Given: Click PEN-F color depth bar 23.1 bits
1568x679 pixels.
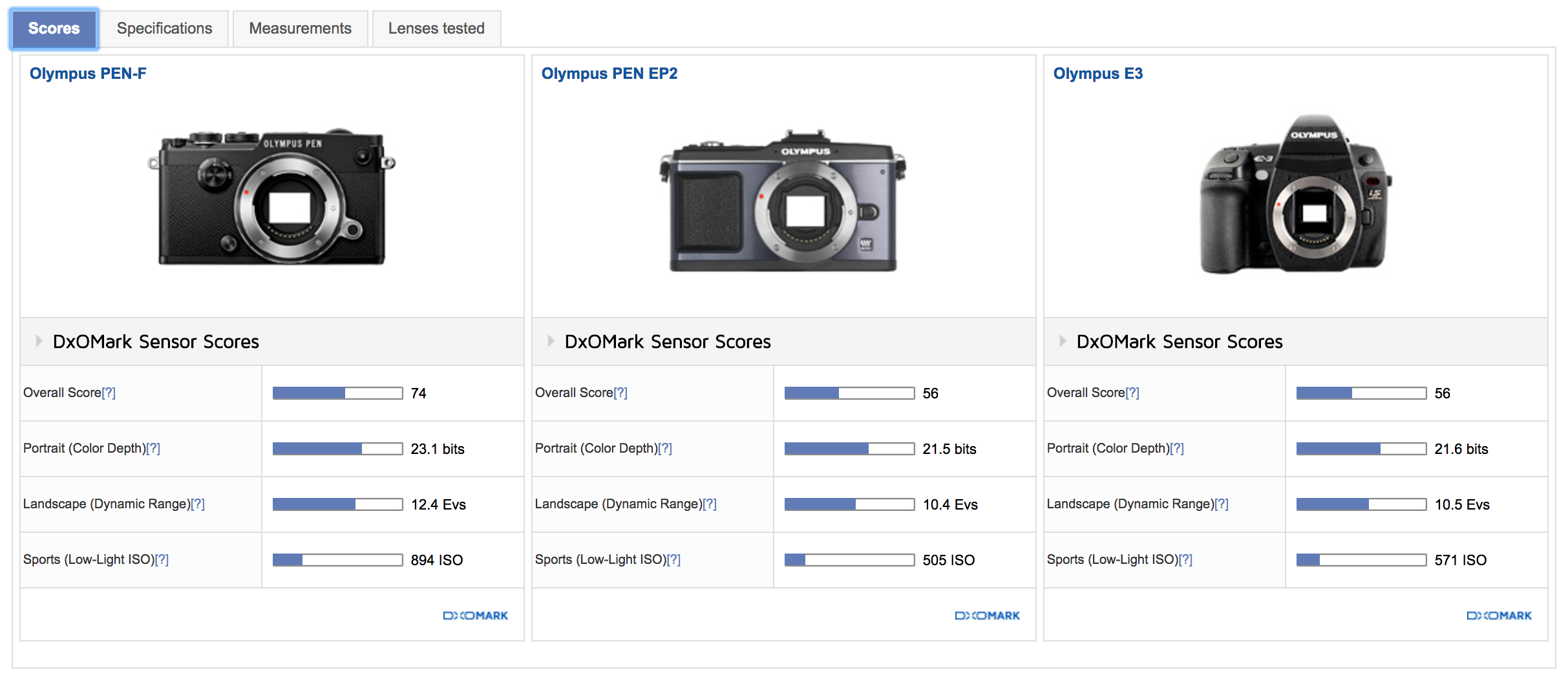Looking at the screenshot, I should point(338,449).
